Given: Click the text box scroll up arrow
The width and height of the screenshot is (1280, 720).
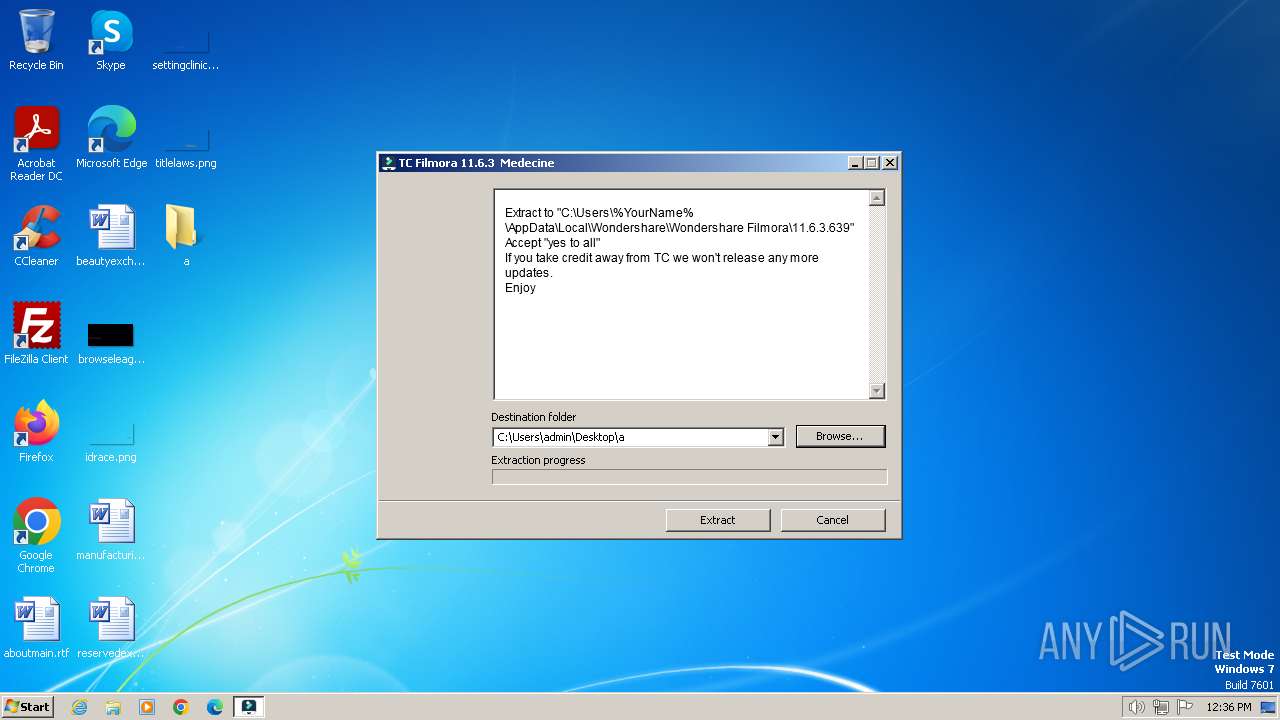Looking at the screenshot, I should click(877, 198).
